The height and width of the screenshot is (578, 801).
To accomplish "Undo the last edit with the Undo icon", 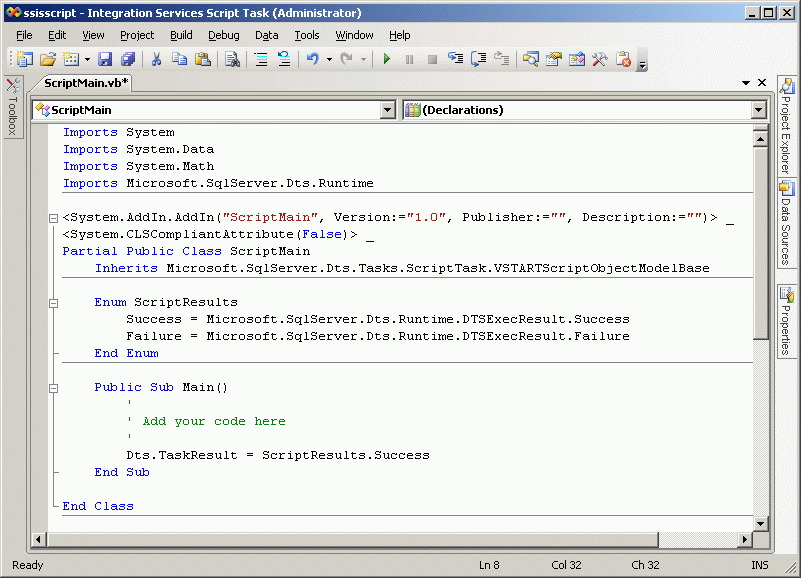I will [312, 59].
